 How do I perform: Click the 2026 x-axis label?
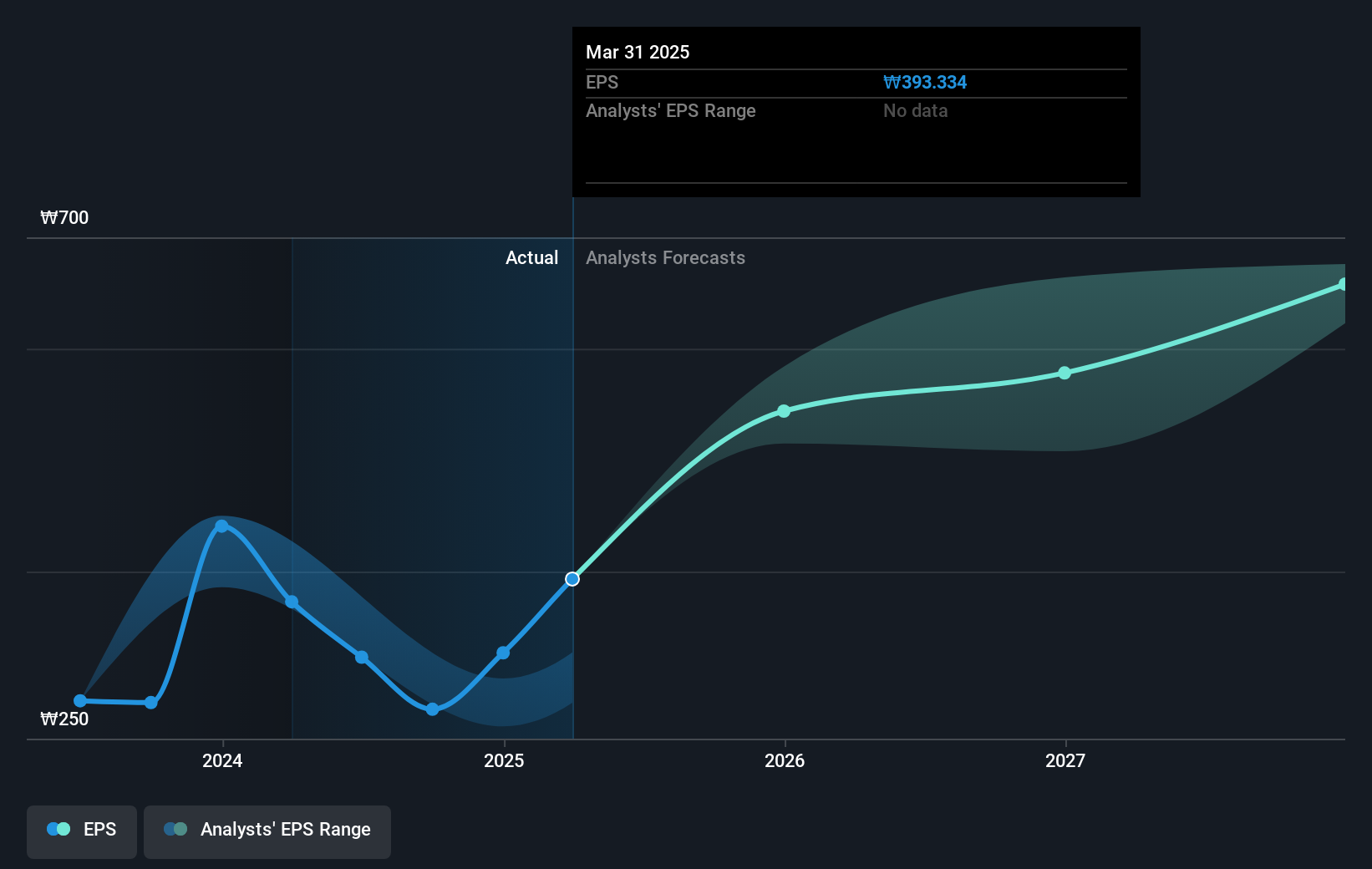pyautogui.click(x=785, y=760)
